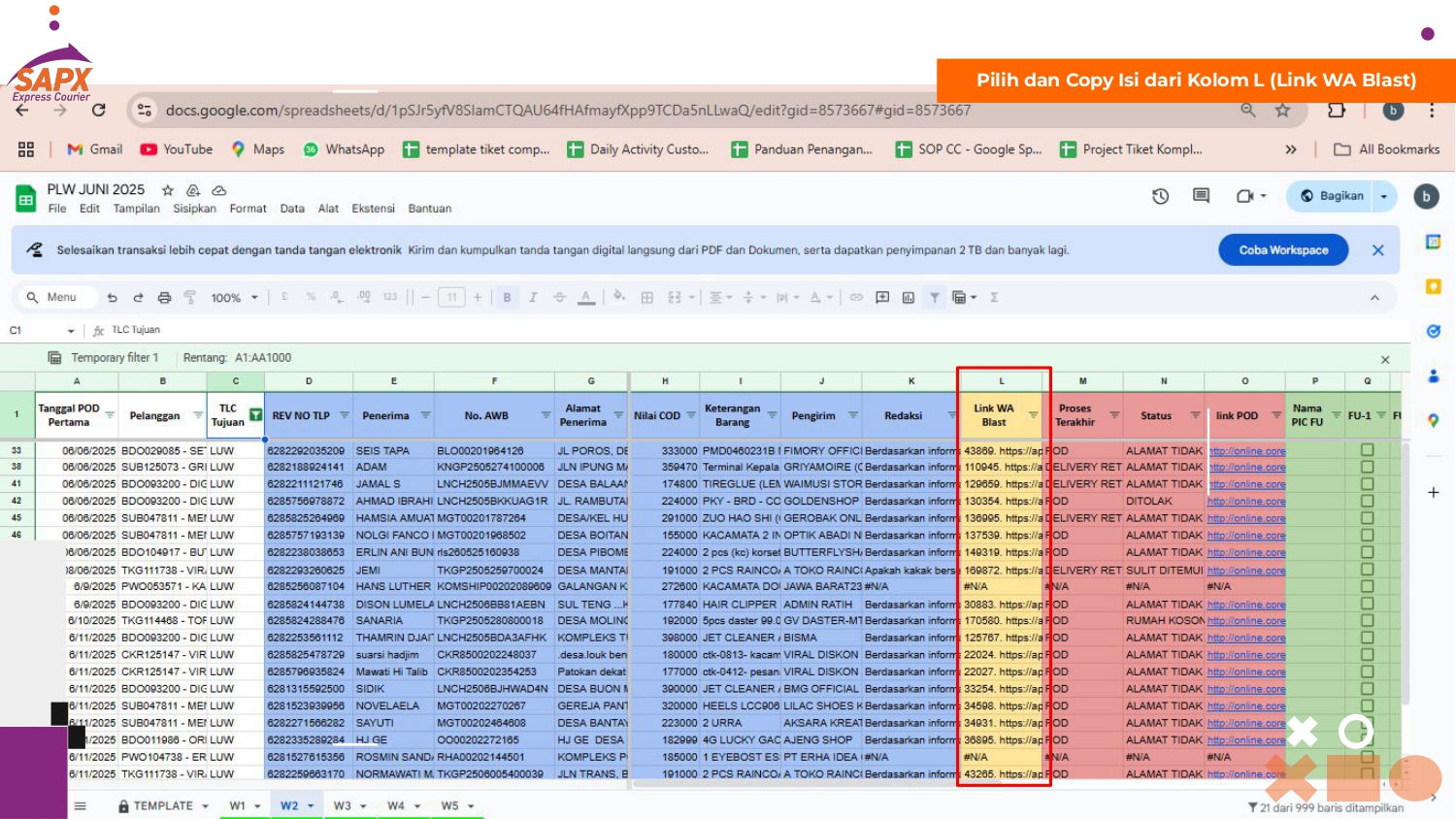1456x819 pixels.
Task: Tick FU-1 checkbox in the SEIS TAPA row
Action: click(1367, 450)
